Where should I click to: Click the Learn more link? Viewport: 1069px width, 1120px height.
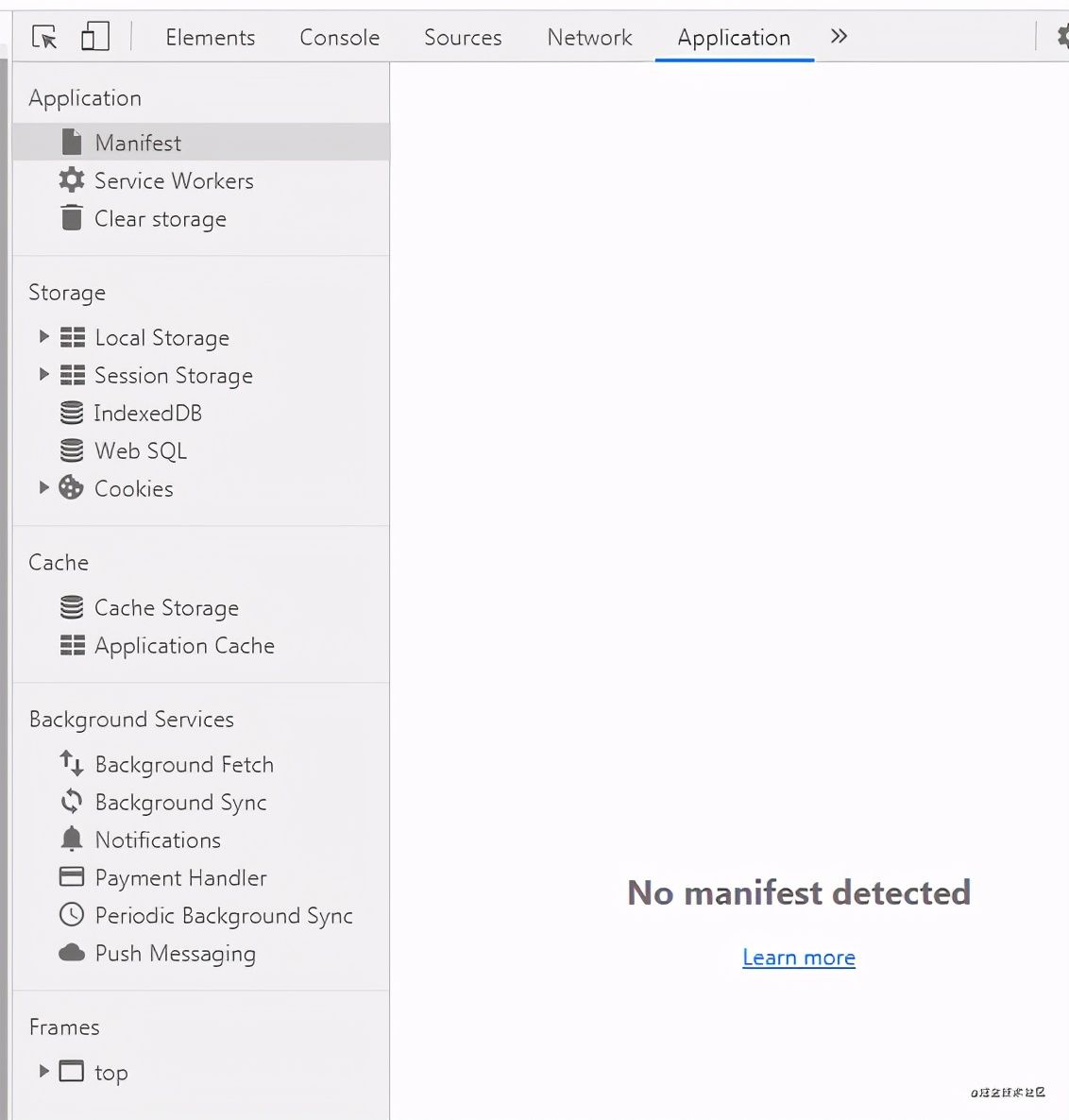(x=798, y=957)
